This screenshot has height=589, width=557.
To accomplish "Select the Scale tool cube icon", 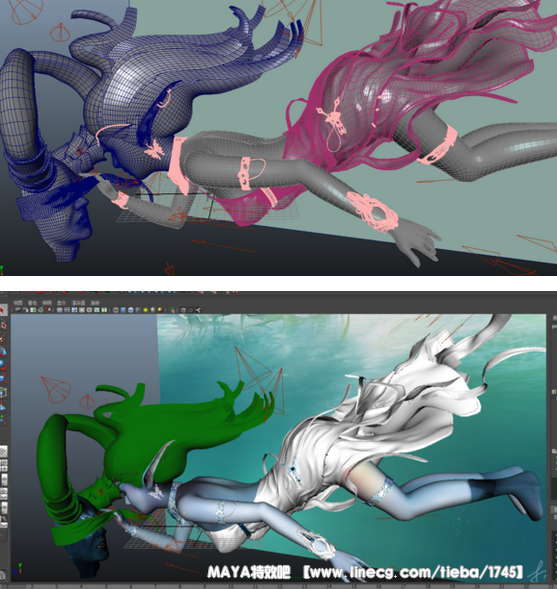I will pos(3,378).
